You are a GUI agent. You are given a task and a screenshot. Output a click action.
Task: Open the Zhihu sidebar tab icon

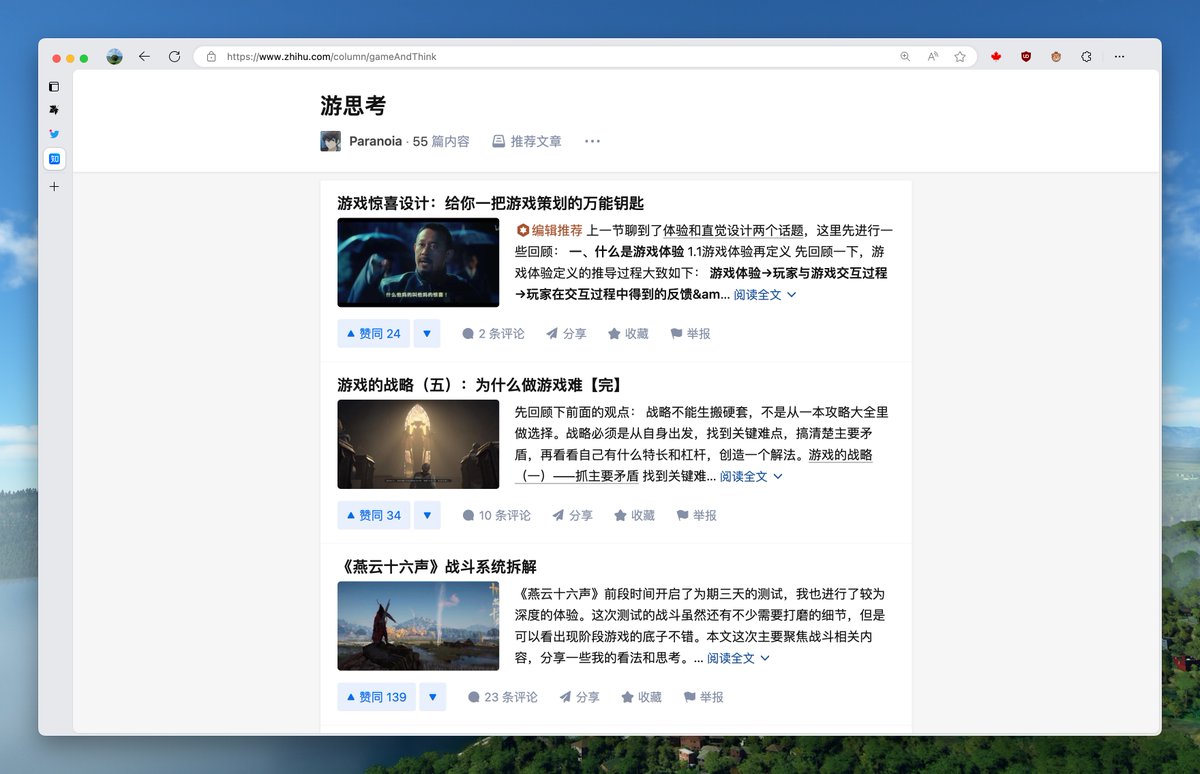[x=54, y=159]
